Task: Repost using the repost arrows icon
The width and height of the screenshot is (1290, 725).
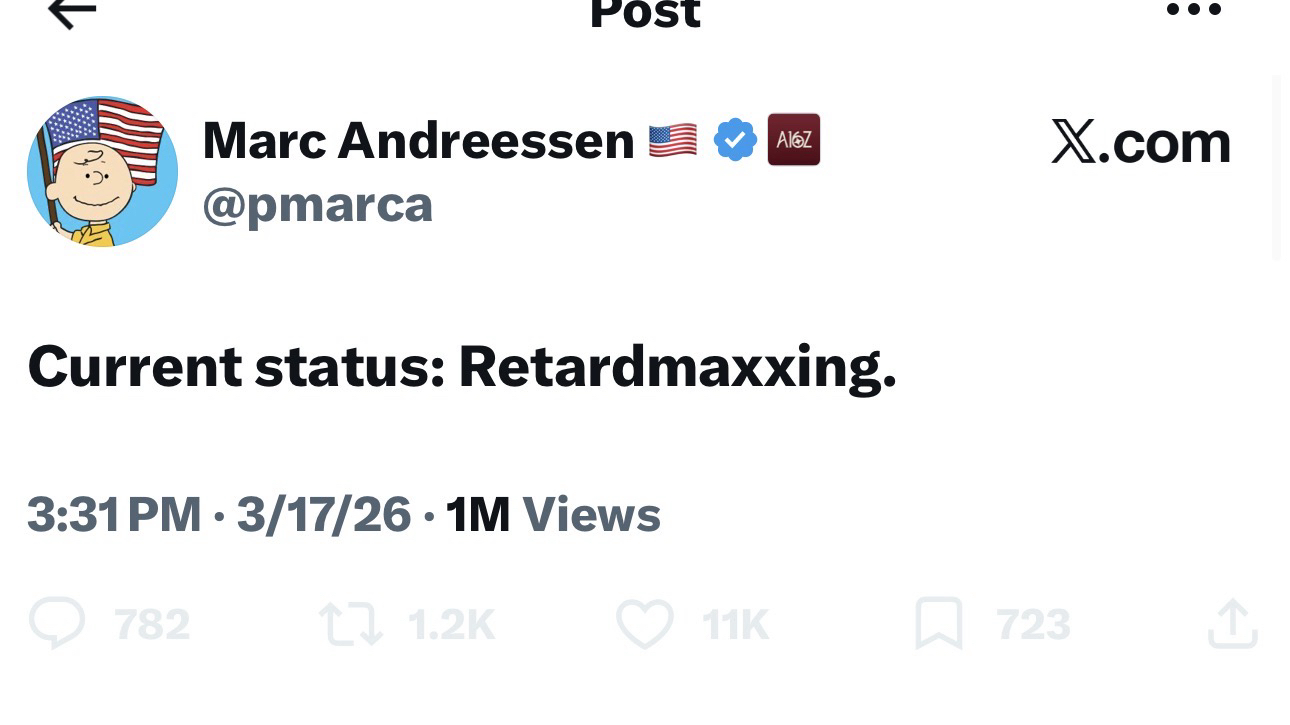Action: [351, 624]
